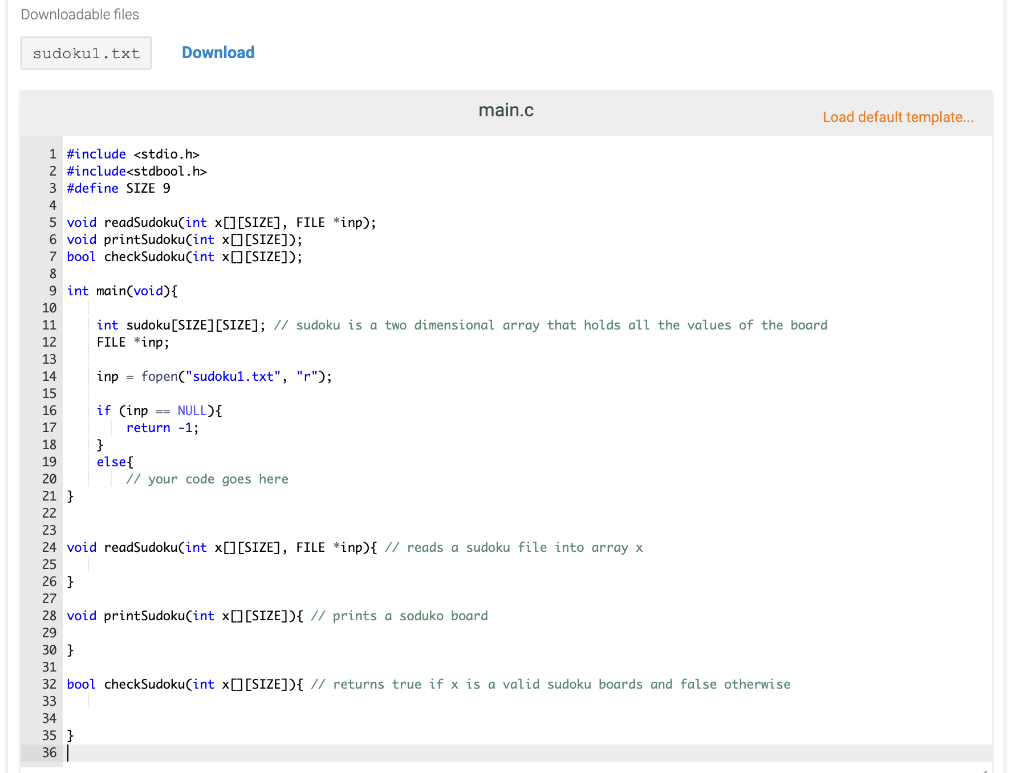Click the sudoku array declaration on line 11
This screenshot has height=773, width=1024.
[181, 325]
